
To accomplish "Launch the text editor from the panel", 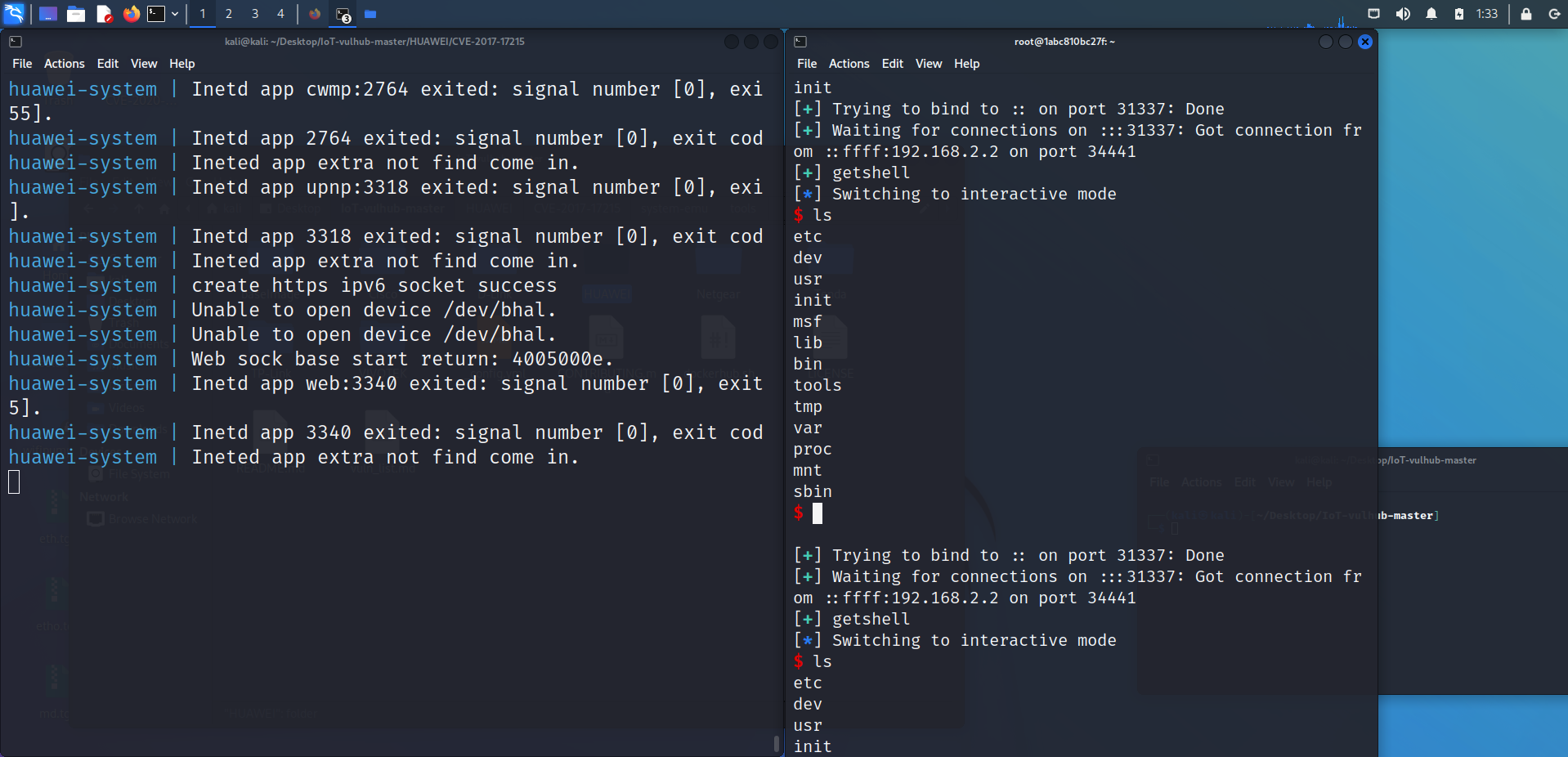I will tap(104, 14).
